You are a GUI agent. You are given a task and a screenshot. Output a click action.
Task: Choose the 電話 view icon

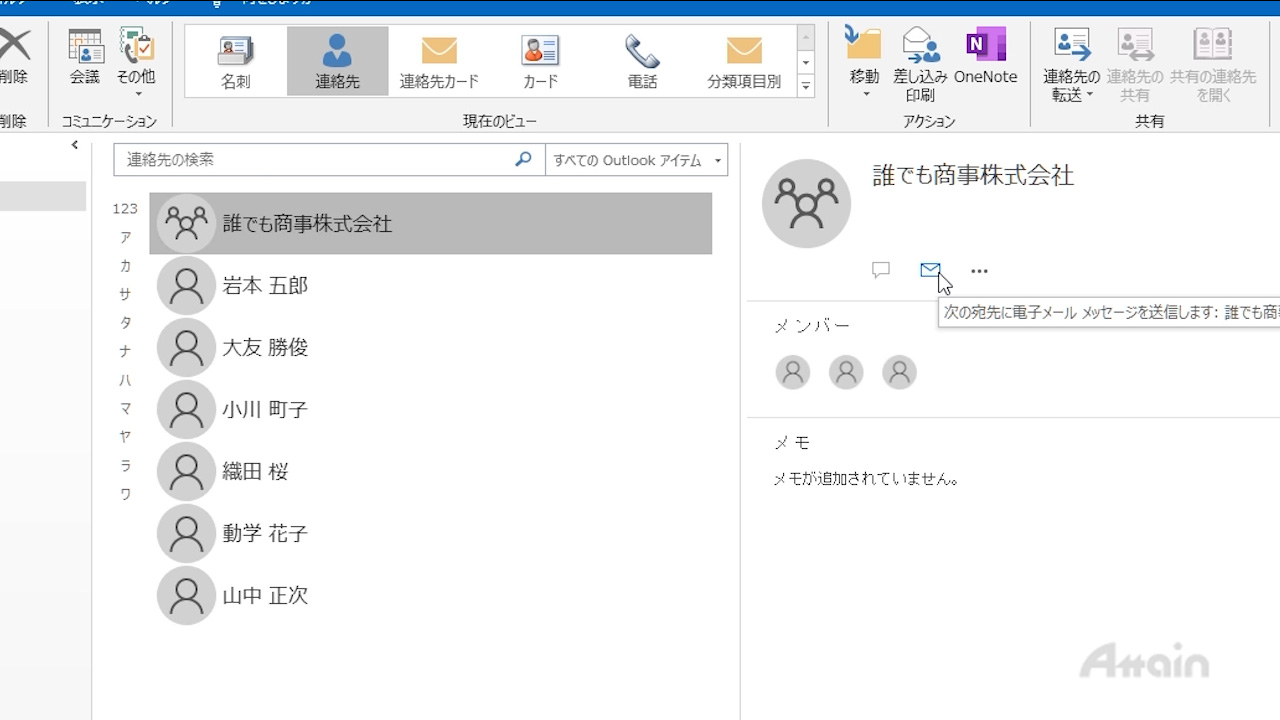[642, 61]
